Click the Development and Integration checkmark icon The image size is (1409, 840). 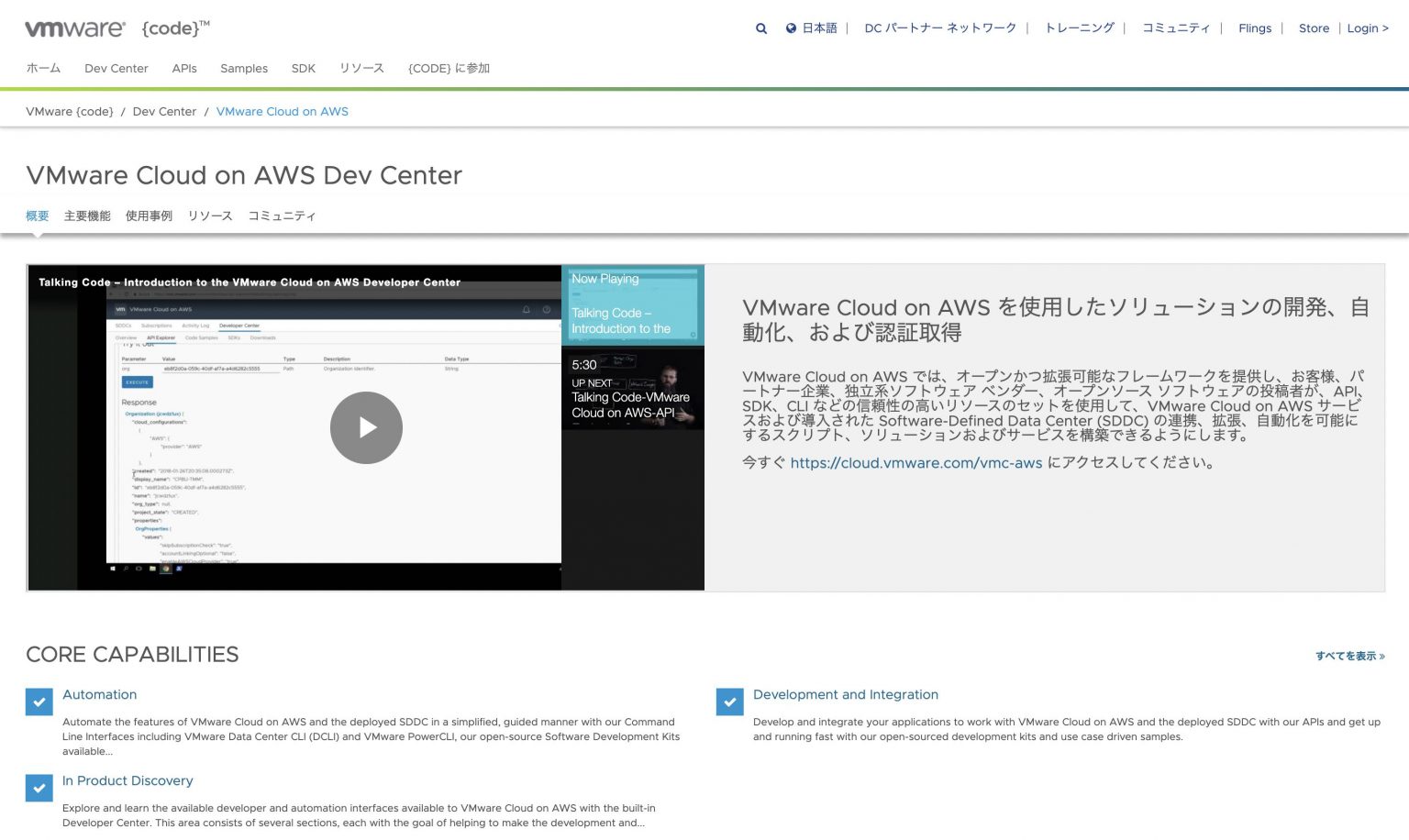[x=730, y=702]
